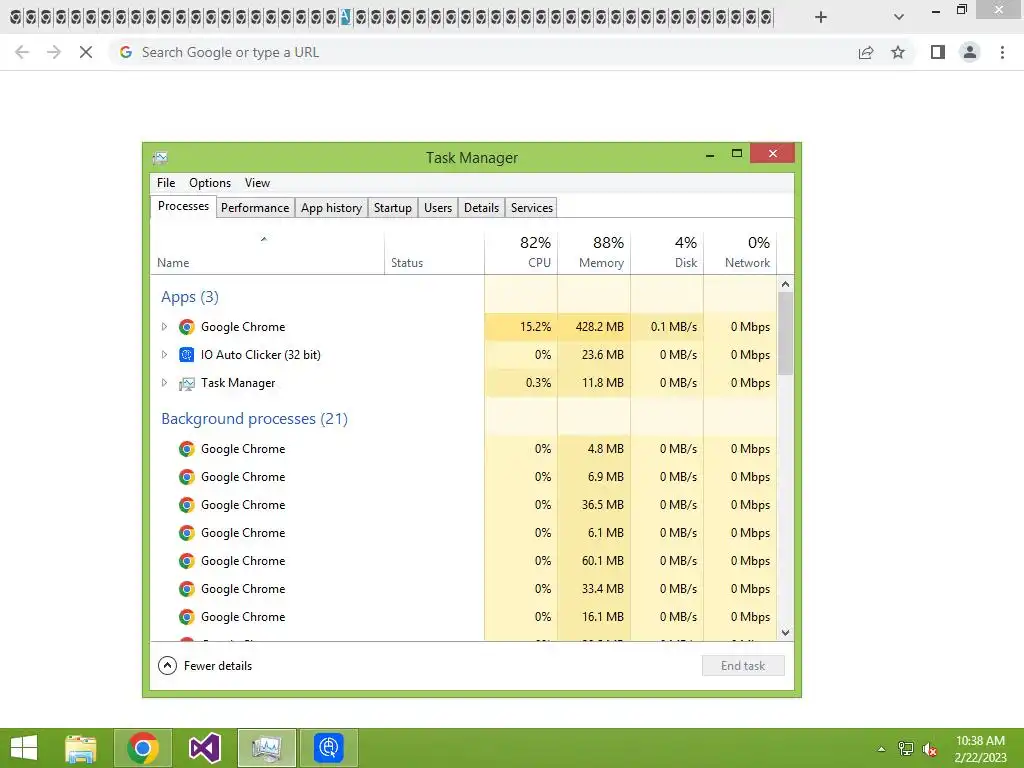Image resolution: width=1024 pixels, height=768 pixels.
Task: Go forward with Chrome's forward arrow
Action: tap(54, 52)
